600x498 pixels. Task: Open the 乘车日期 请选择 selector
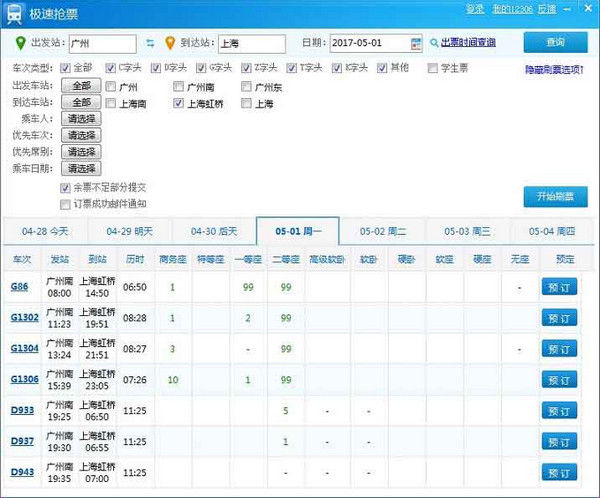(81, 169)
